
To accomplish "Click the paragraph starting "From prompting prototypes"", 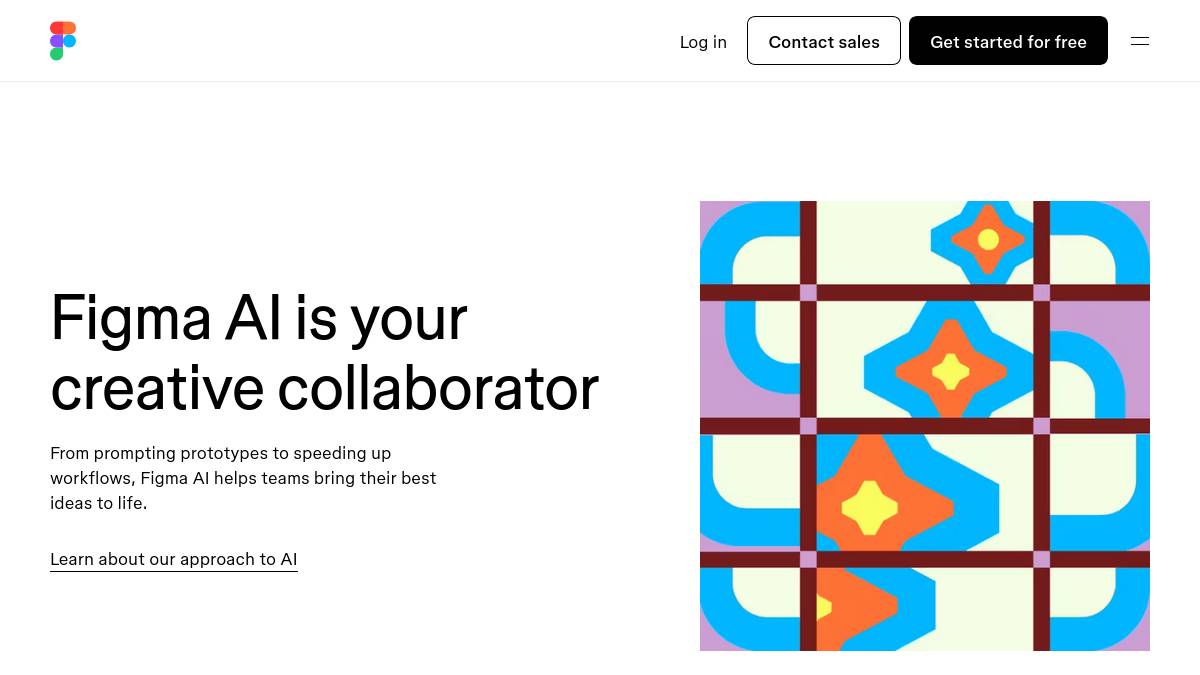I will [x=243, y=478].
